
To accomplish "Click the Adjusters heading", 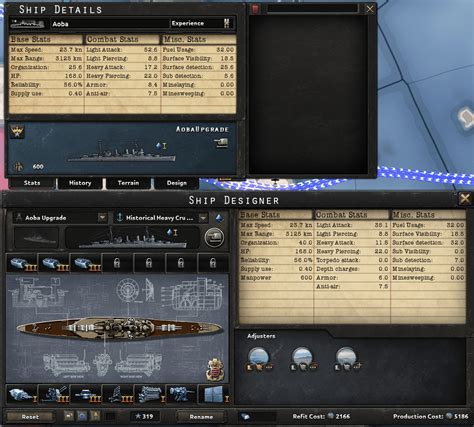I will point(261,336).
